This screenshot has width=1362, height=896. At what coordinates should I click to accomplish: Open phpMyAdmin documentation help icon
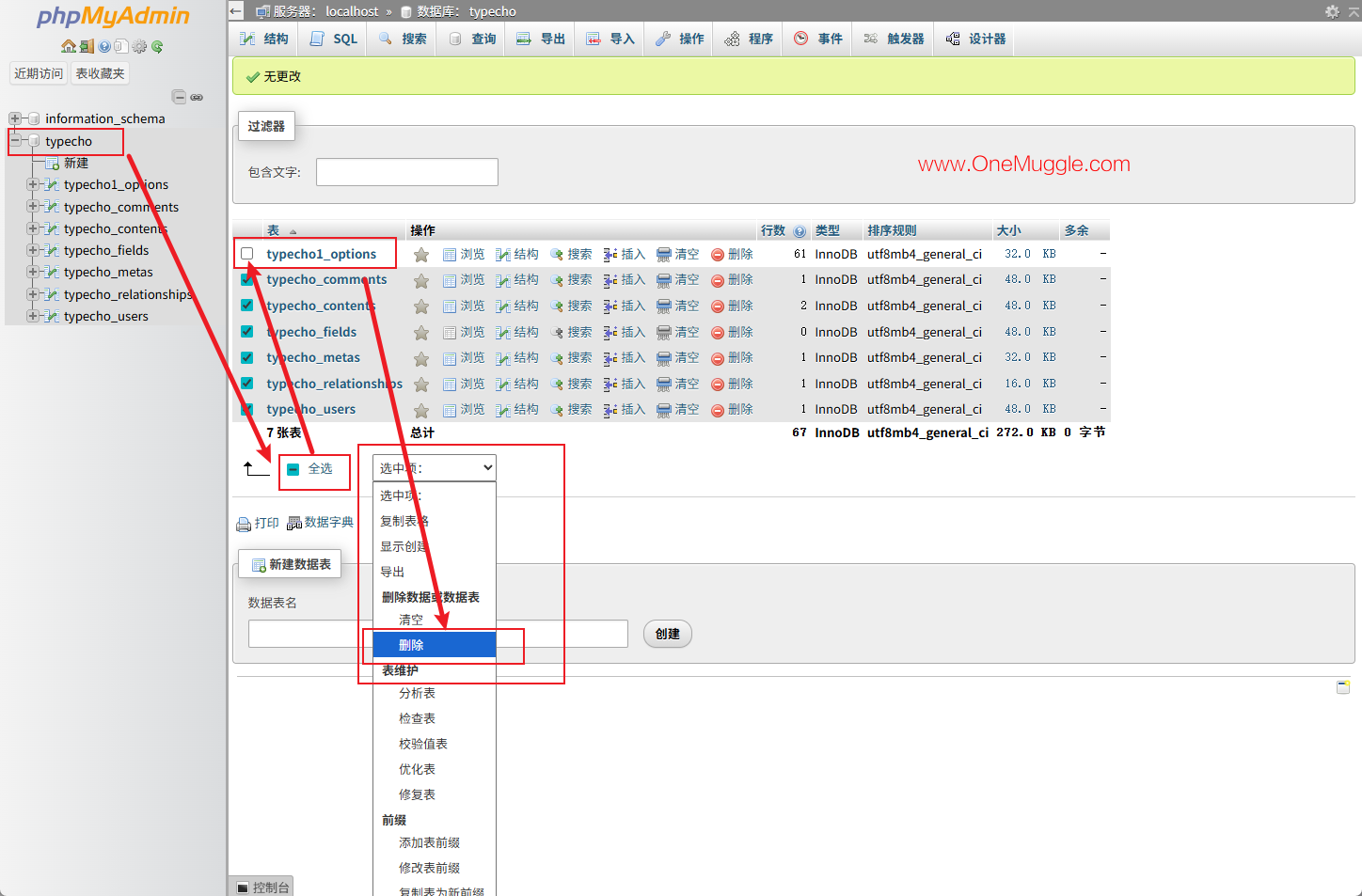tap(103, 46)
